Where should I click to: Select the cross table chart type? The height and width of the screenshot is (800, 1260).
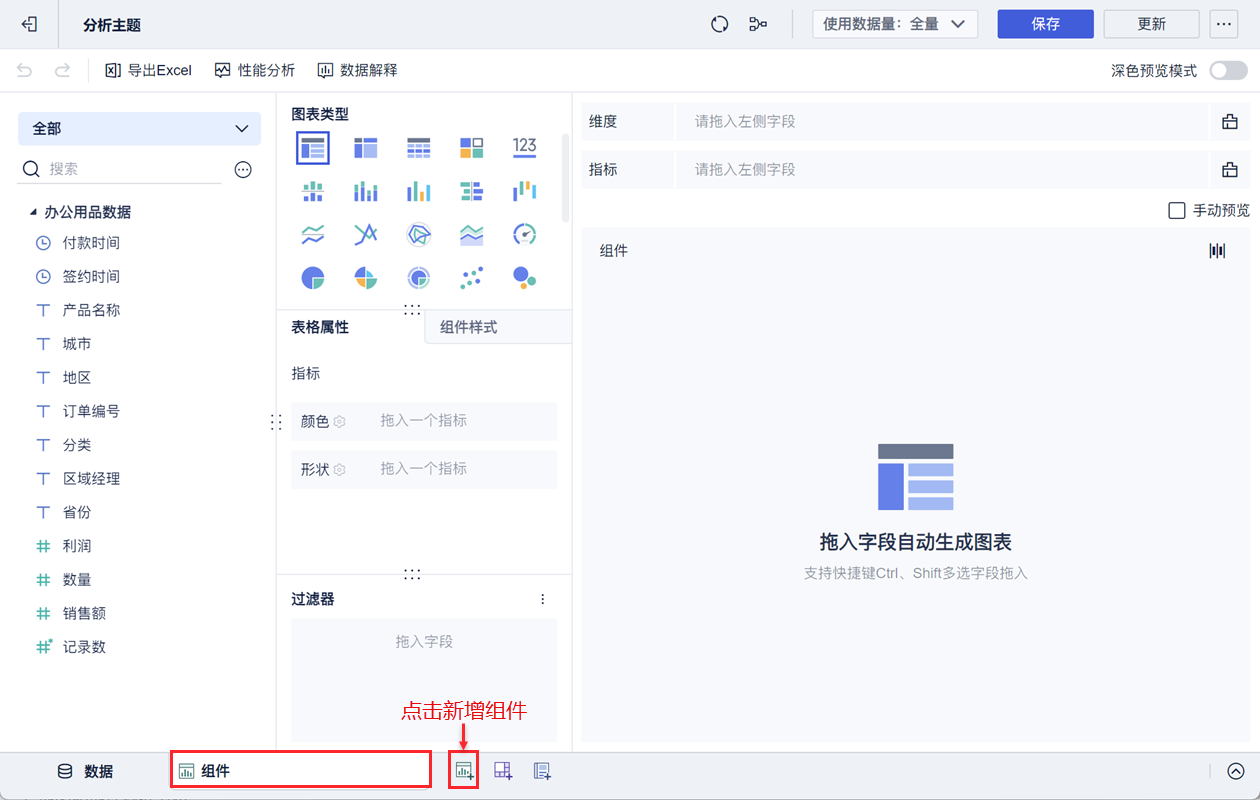366,148
